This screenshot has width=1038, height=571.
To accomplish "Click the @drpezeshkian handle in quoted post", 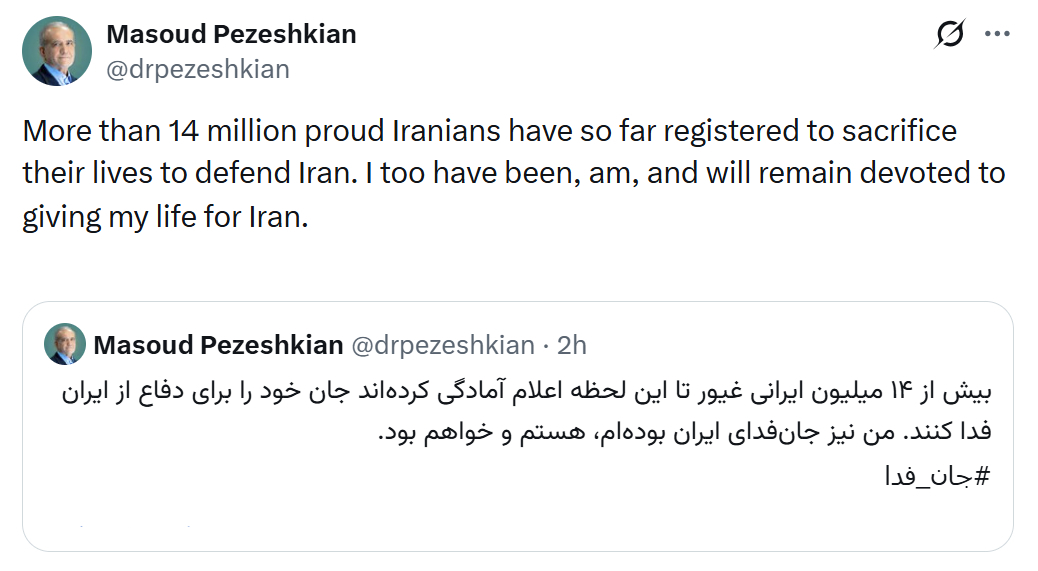I will tap(442, 346).
